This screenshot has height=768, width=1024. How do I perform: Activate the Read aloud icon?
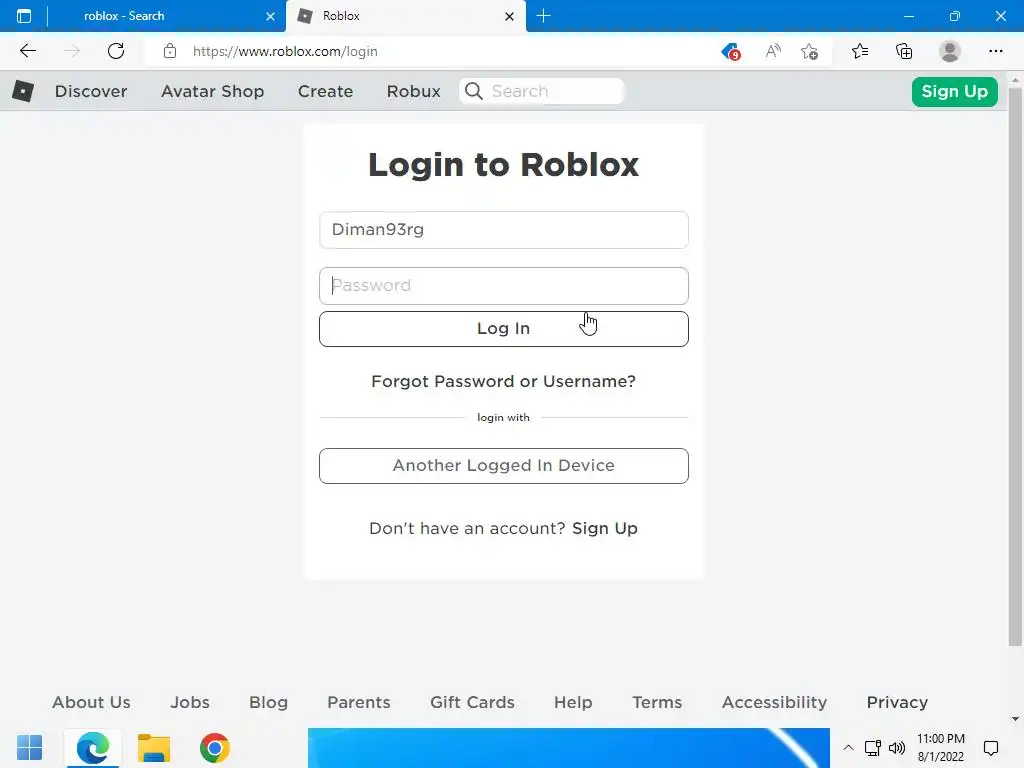(x=773, y=51)
